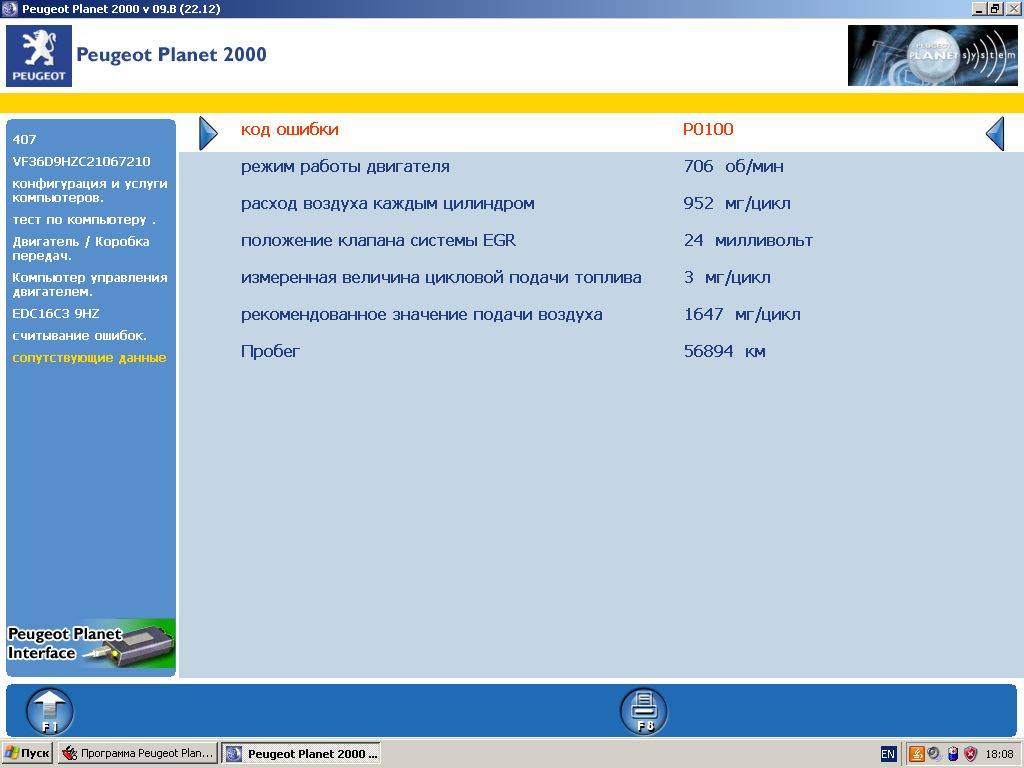Click the F1 back arrow button

[x=49, y=711]
